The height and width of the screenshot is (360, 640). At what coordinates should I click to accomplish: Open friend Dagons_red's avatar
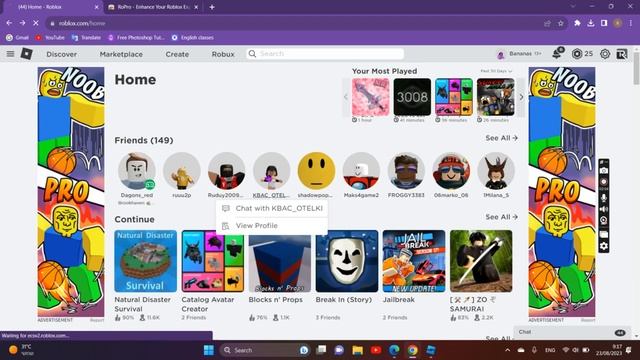click(x=137, y=171)
